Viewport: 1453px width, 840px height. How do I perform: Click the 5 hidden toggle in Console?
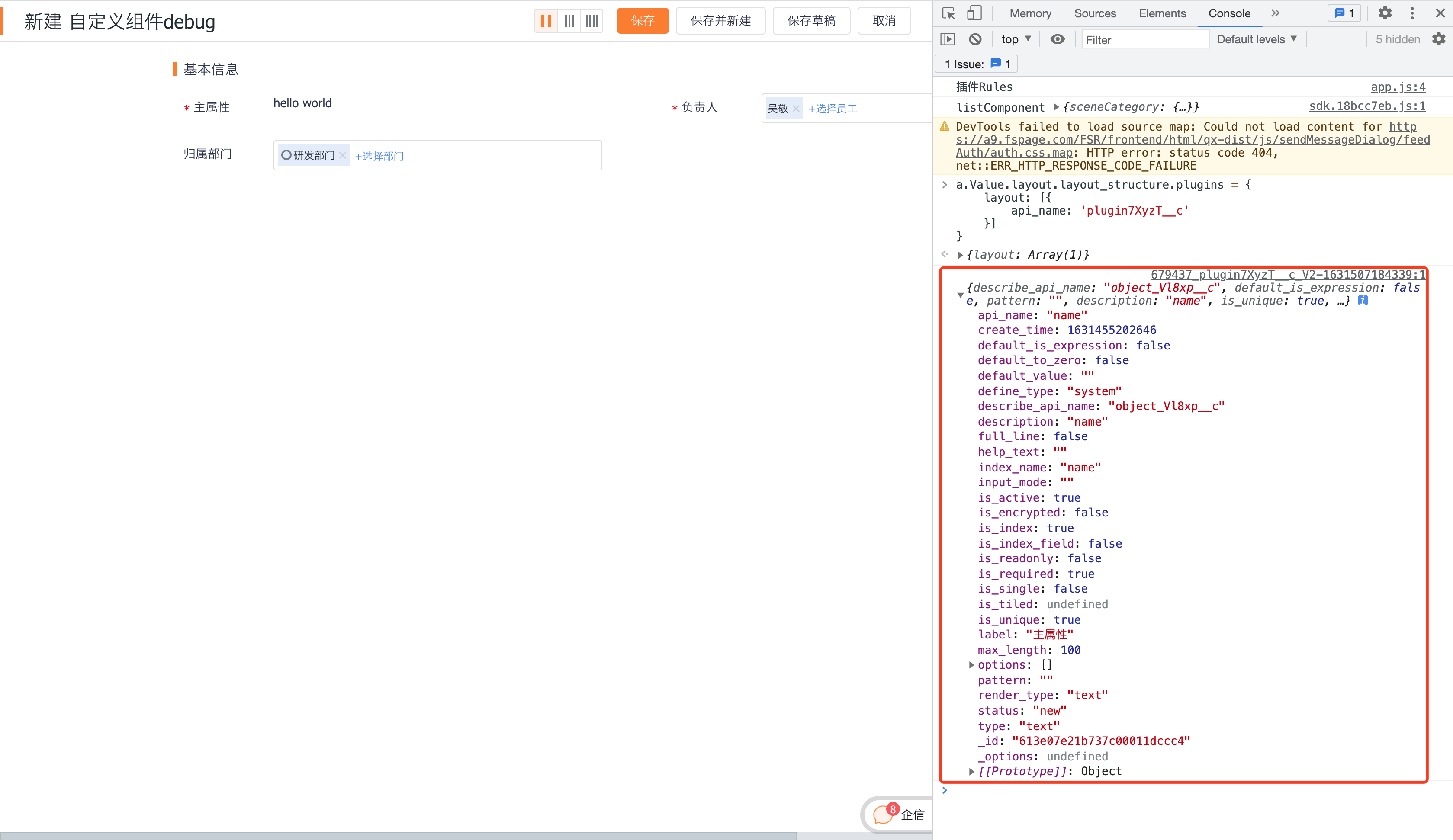tap(1398, 39)
